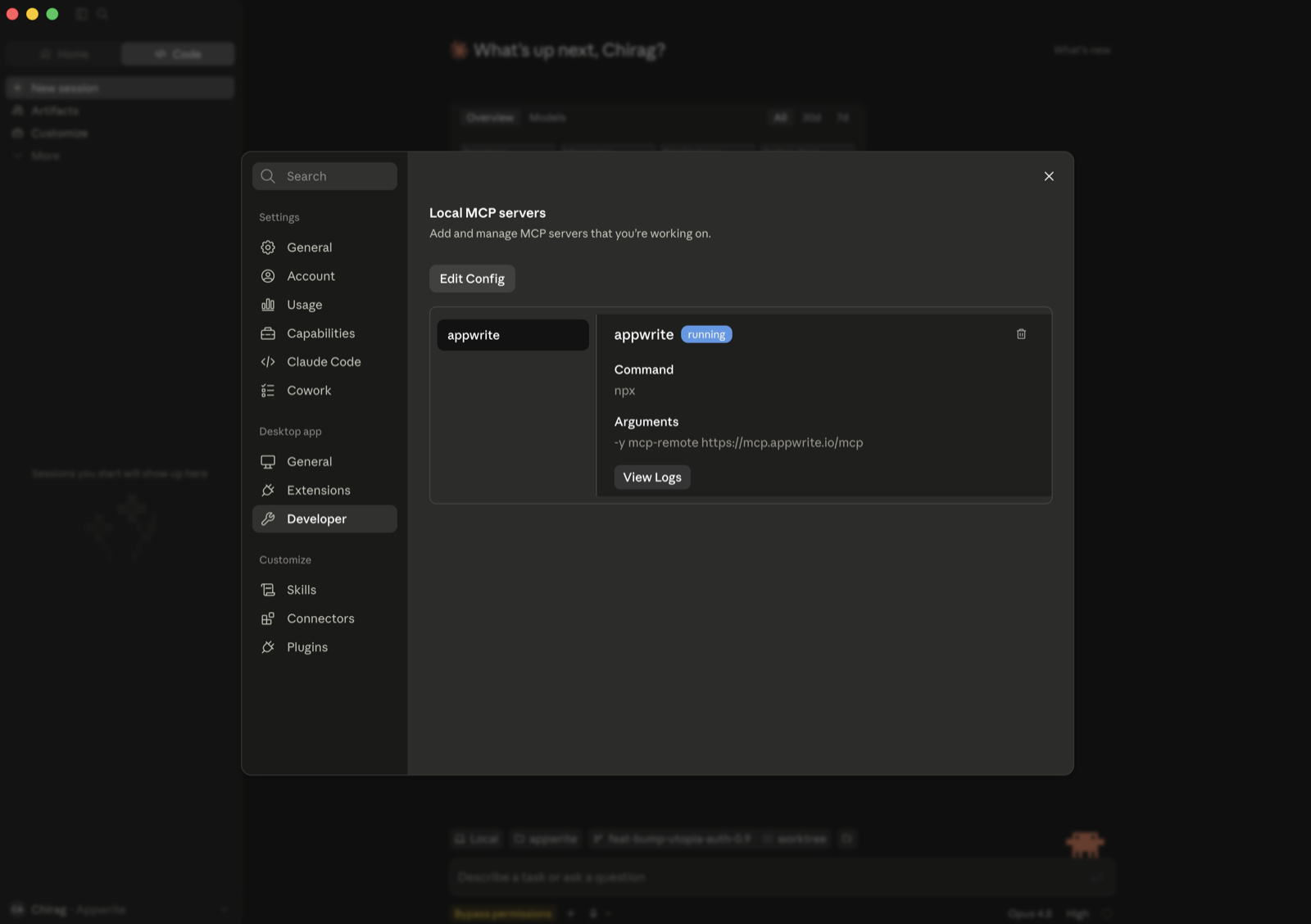
Task: Click the View Logs button
Action: (652, 478)
